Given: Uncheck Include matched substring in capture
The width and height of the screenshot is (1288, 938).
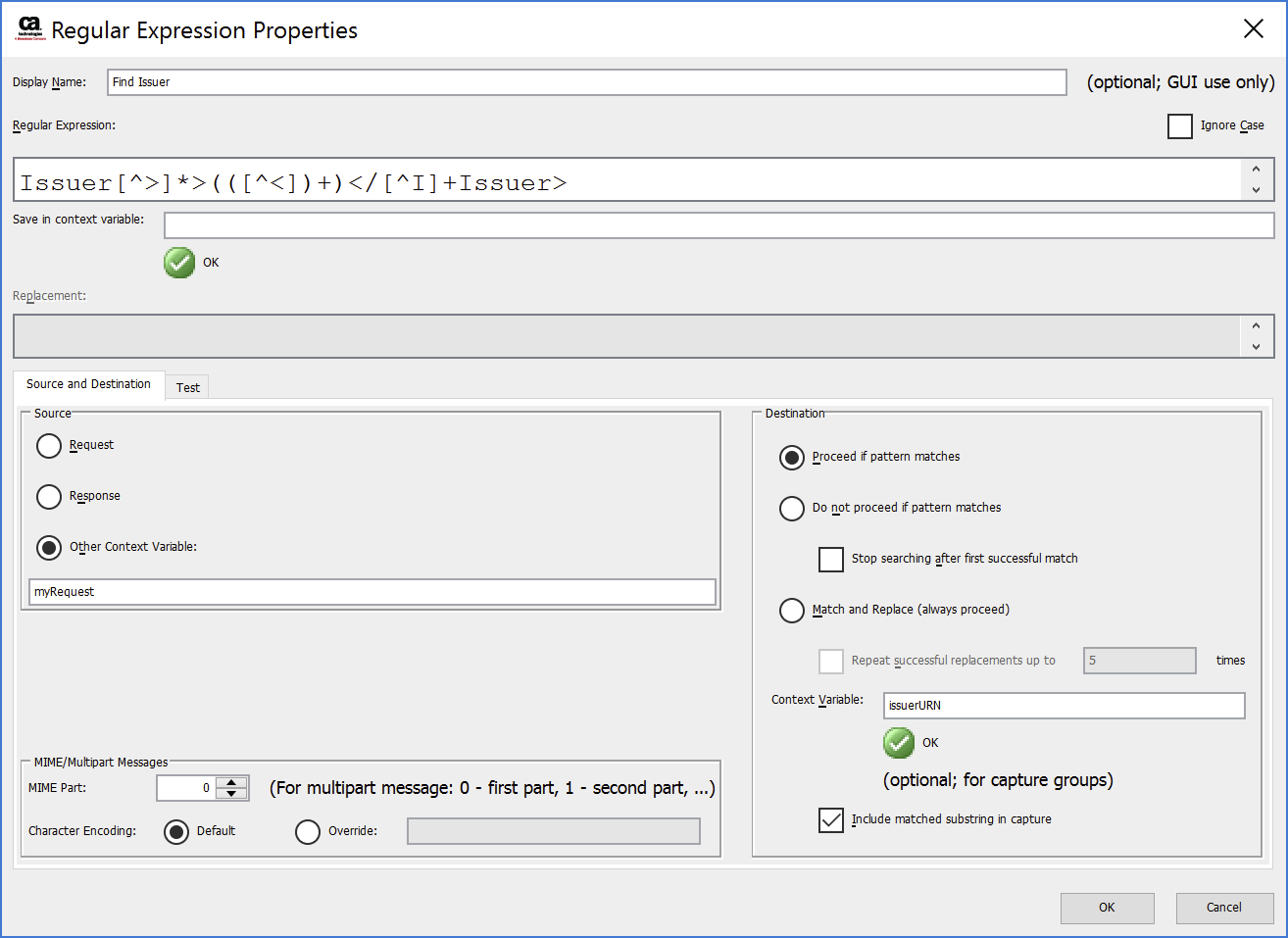Looking at the screenshot, I should tap(831, 819).
